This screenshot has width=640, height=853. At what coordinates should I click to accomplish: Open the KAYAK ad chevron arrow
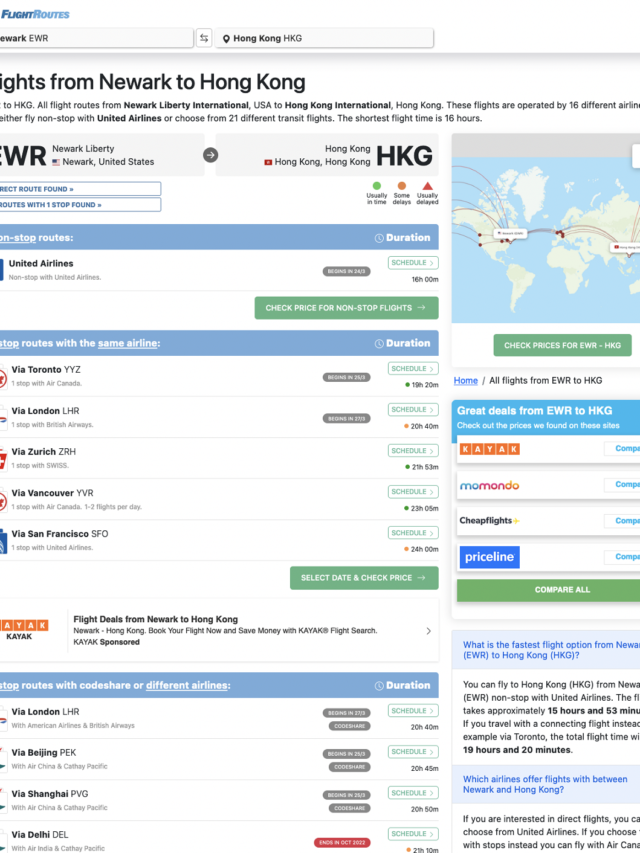click(x=428, y=631)
